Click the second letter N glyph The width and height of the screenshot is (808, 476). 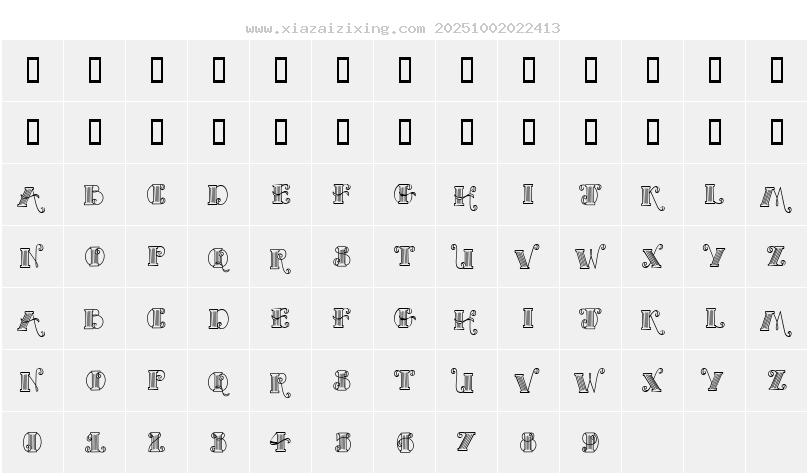32,381
